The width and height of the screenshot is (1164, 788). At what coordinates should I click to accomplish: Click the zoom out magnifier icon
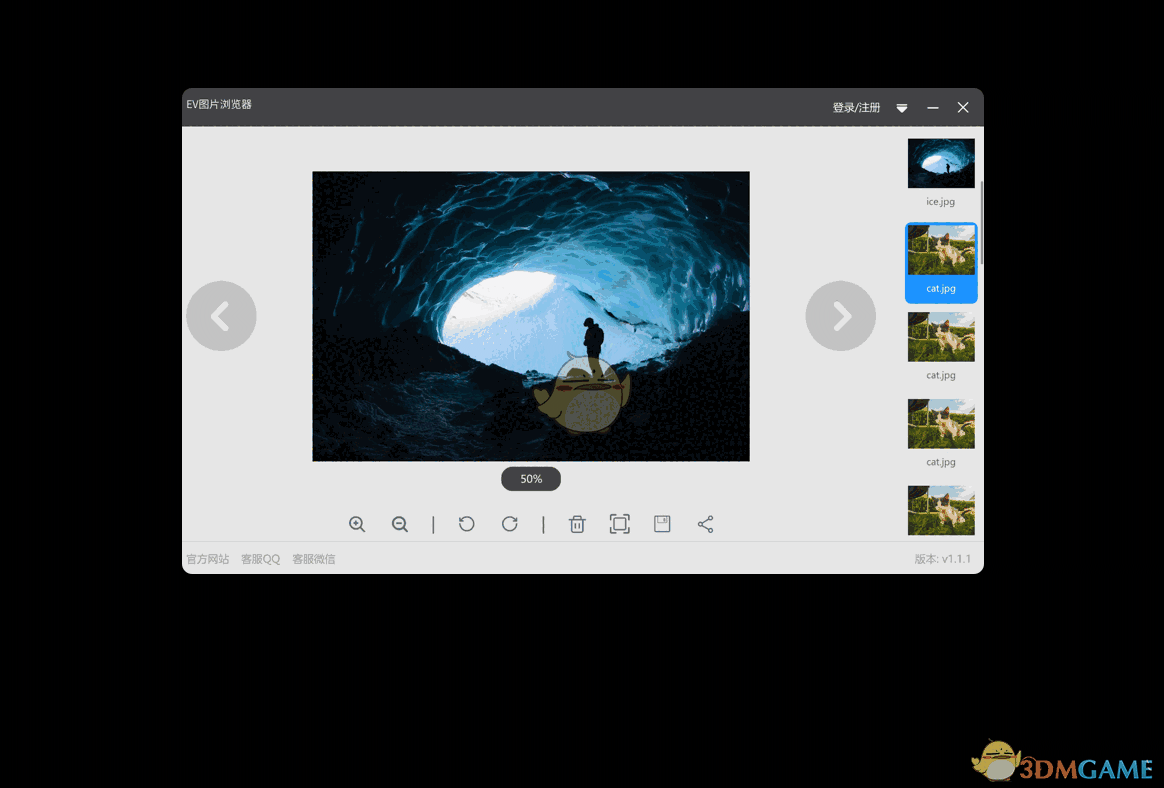pos(399,524)
